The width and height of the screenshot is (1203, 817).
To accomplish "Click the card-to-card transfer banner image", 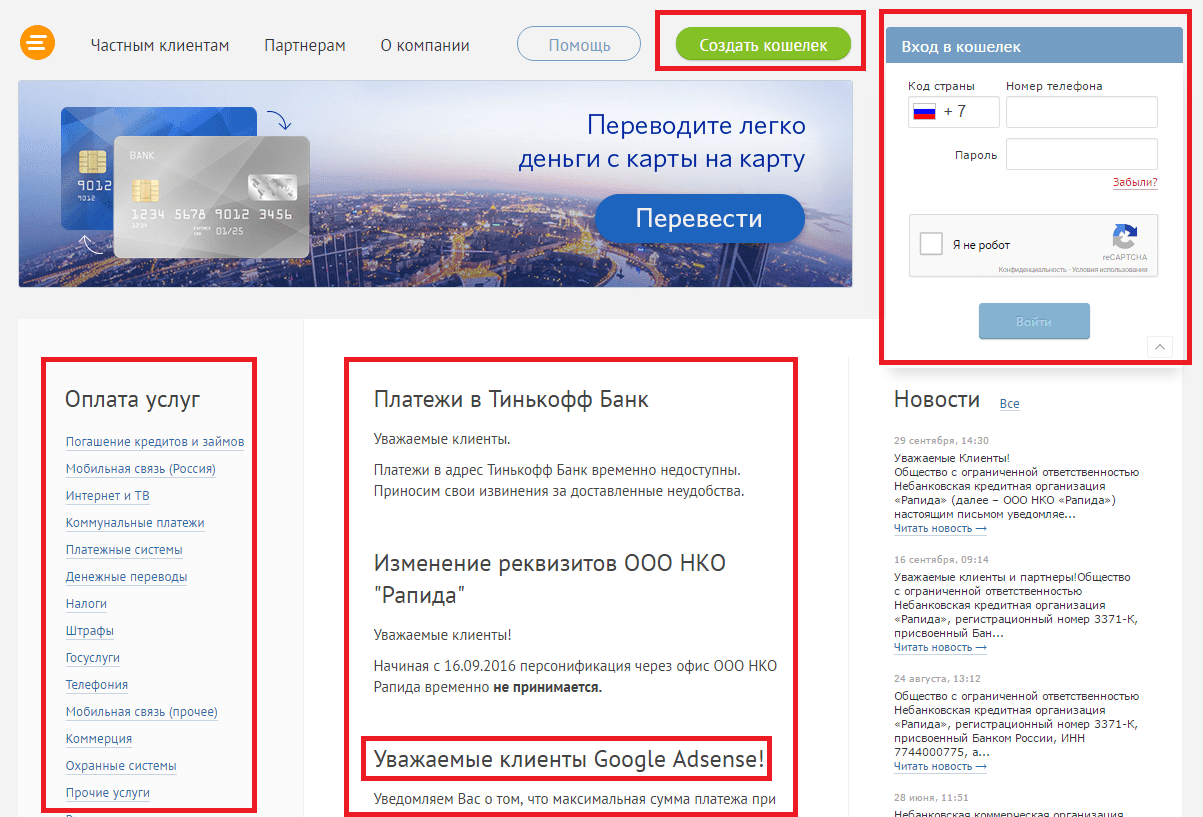I will coord(435,184).
